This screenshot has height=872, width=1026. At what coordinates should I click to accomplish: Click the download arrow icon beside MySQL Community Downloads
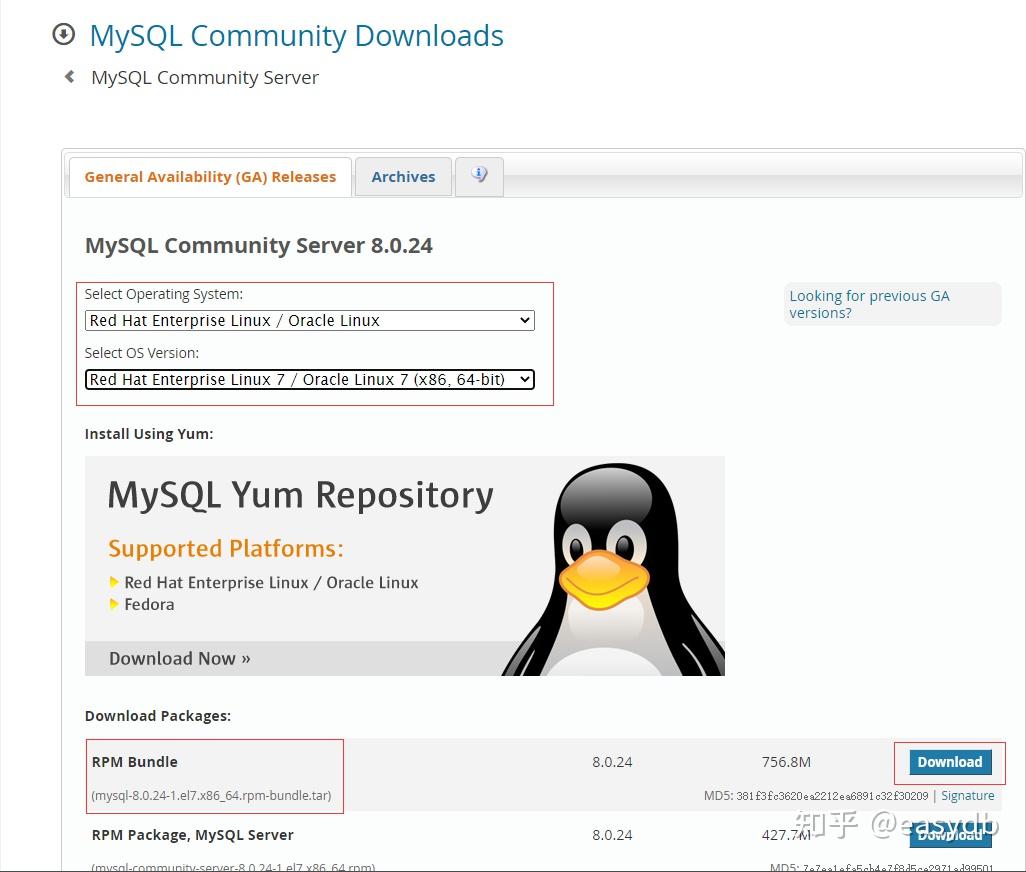[x=63, y=33]
